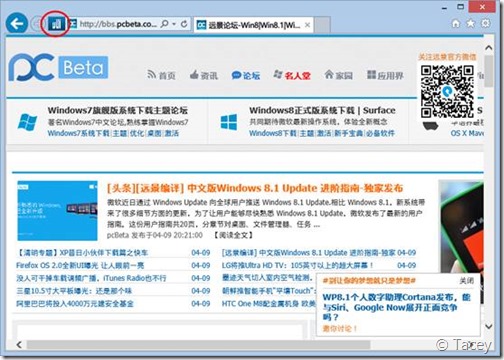Open the browser Home icon
Image resolution: width=504 pixels, height=360 pixels.
[456, 23]
